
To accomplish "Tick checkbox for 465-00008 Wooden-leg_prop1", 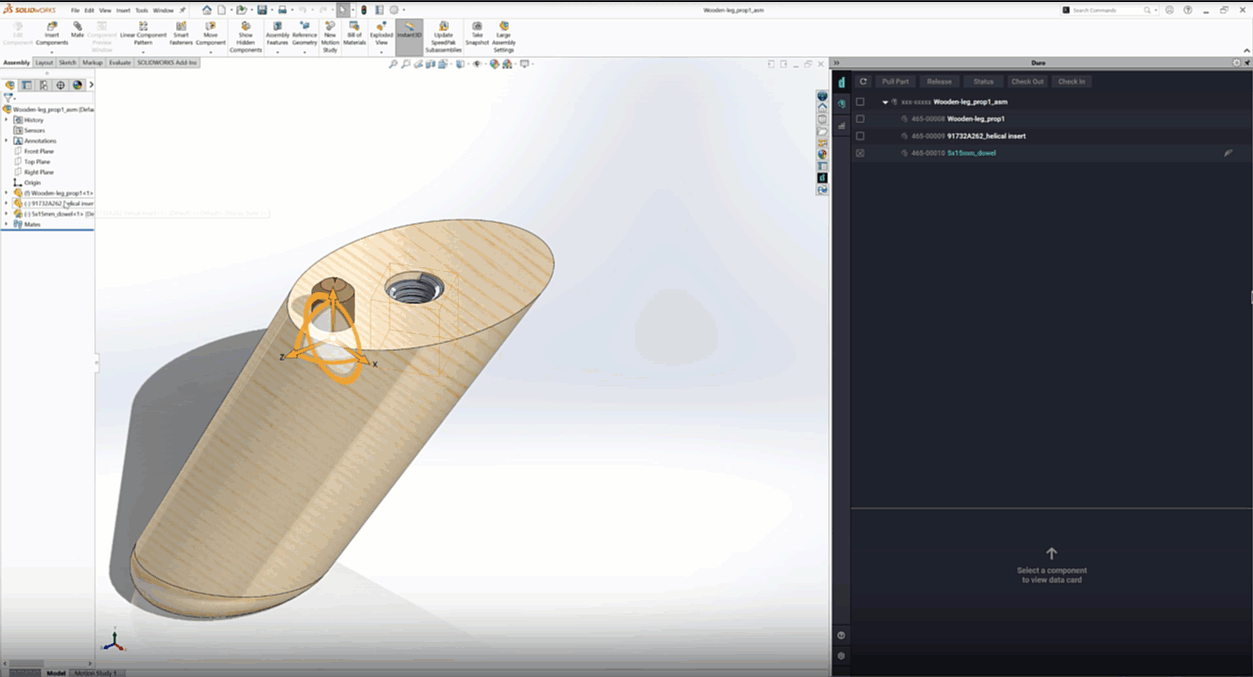I will (860, 119).
